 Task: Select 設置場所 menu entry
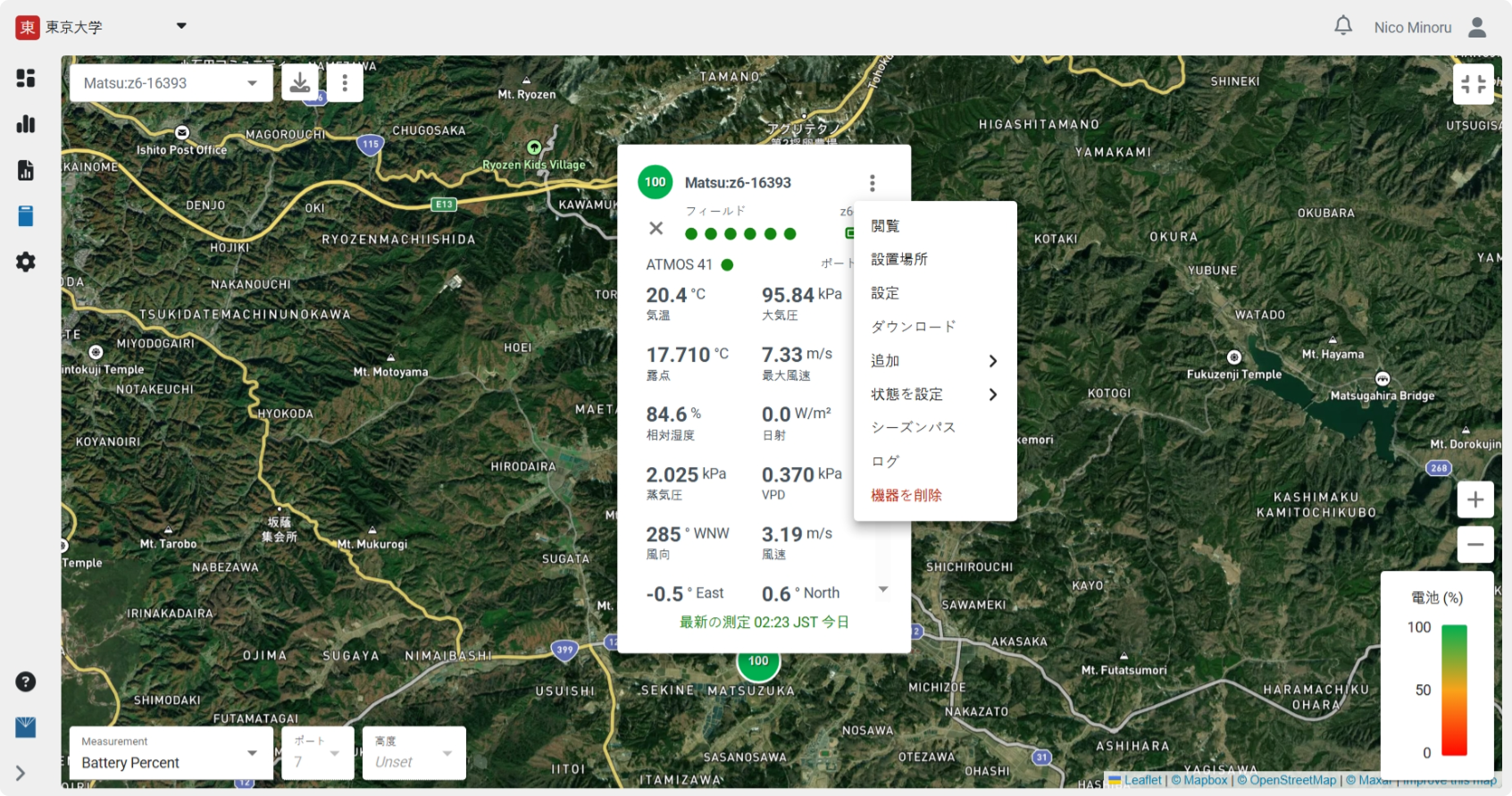pyautogui.click(x=935, y=259)
